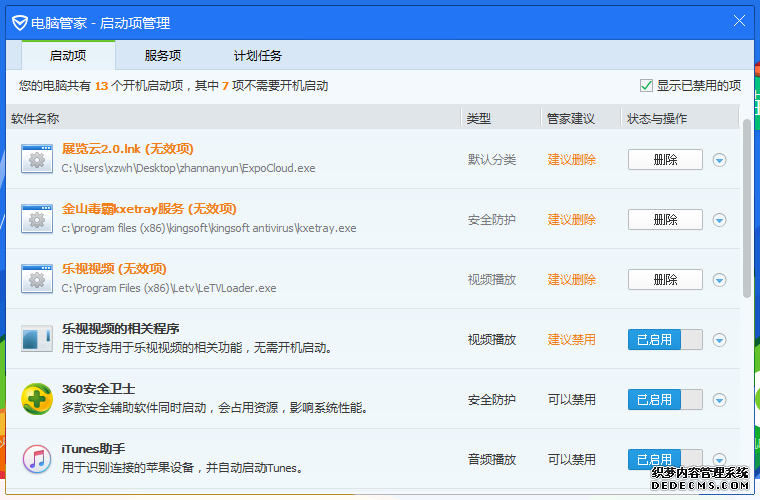Click 建议删除 suggestion for 展览云2.0.lnk

(571, 160)
